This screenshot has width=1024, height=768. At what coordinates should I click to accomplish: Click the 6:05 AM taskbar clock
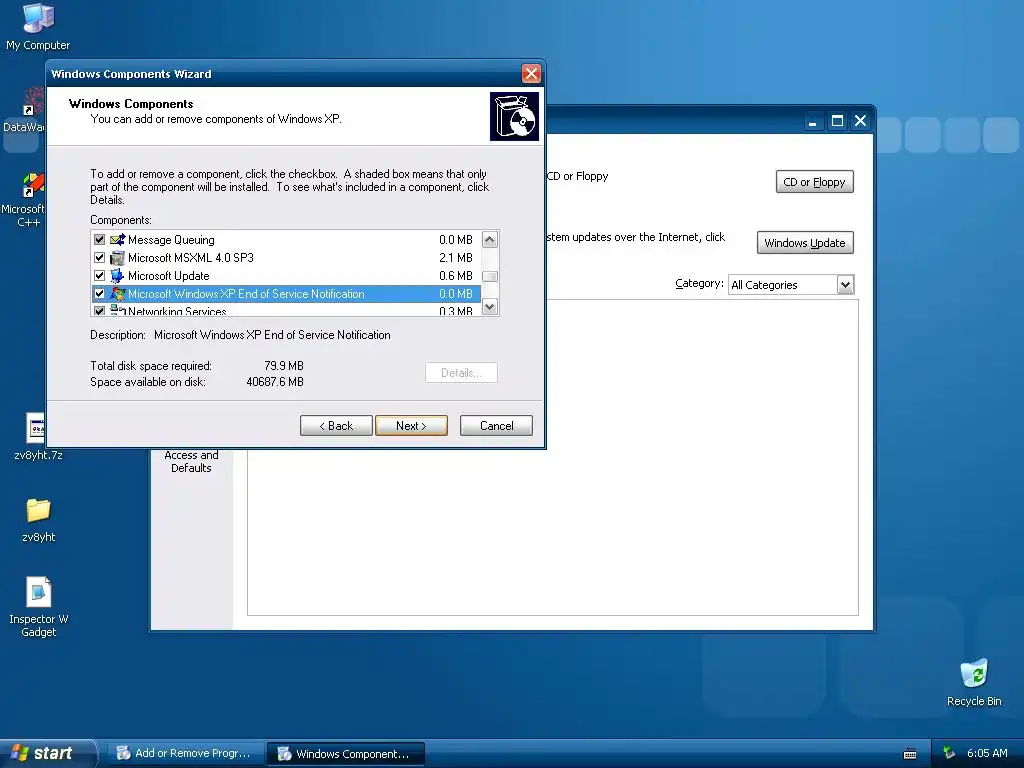(987, 754)
